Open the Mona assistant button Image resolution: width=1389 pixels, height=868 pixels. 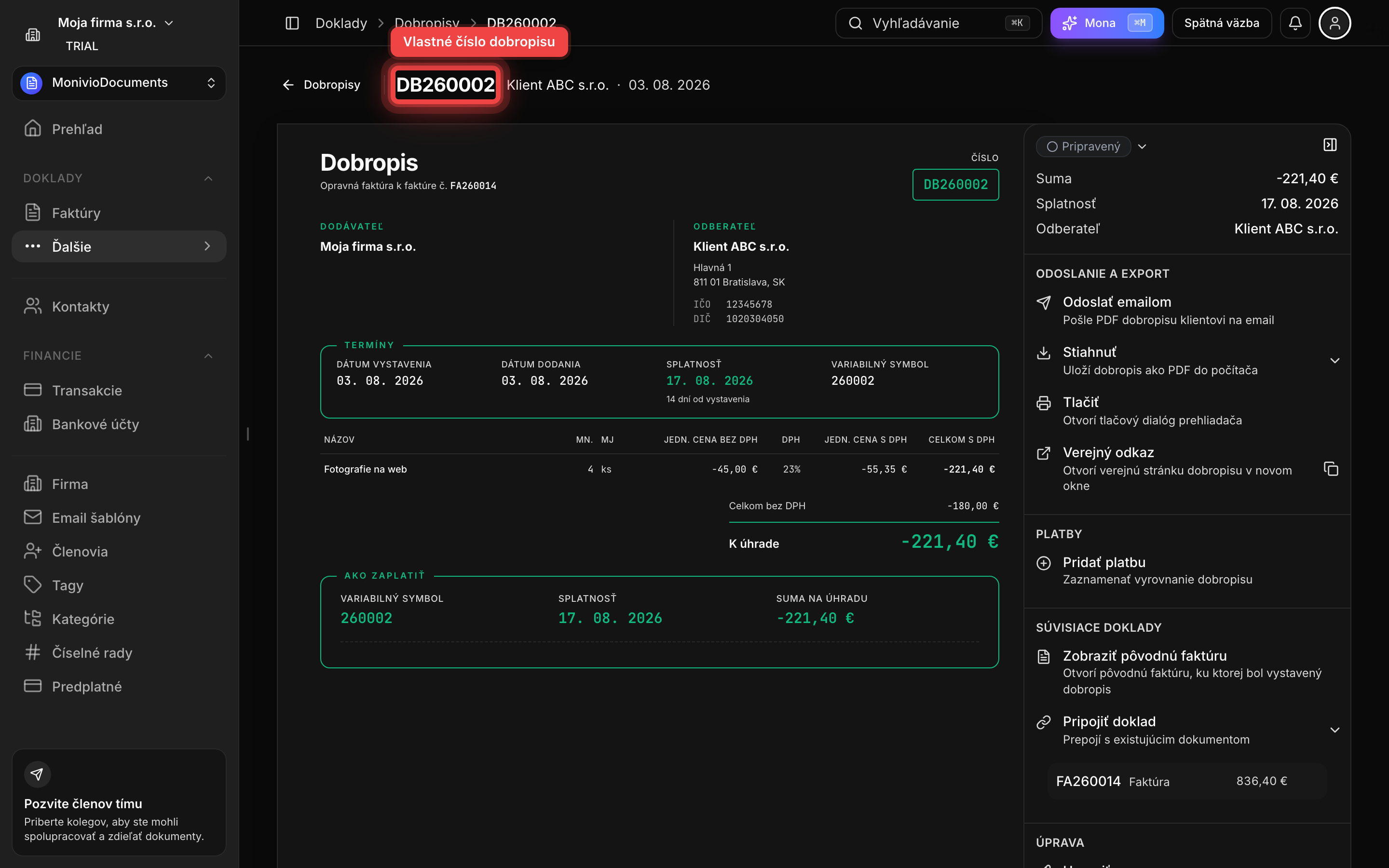point(1106,23)
